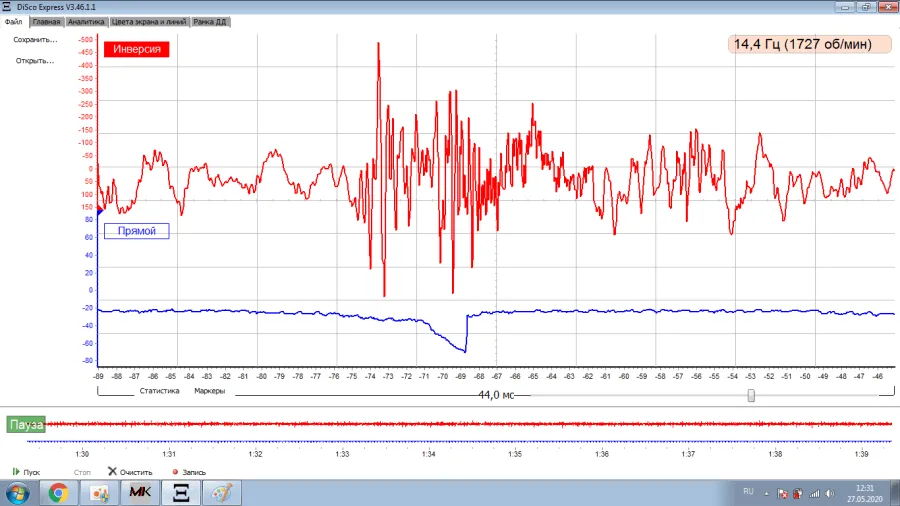Open Google Chrome from the taskbar
The height and width of the screenshot is (506, 900).
(58, 493)
